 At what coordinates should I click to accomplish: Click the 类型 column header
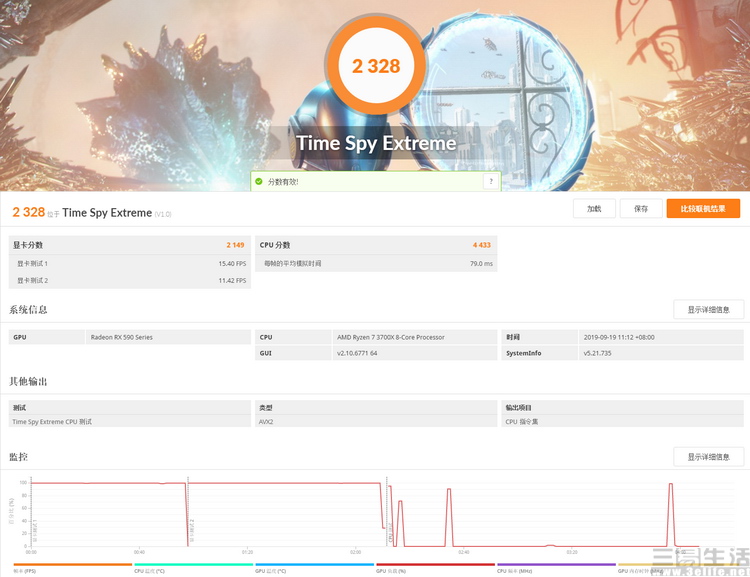click(376, 408)
